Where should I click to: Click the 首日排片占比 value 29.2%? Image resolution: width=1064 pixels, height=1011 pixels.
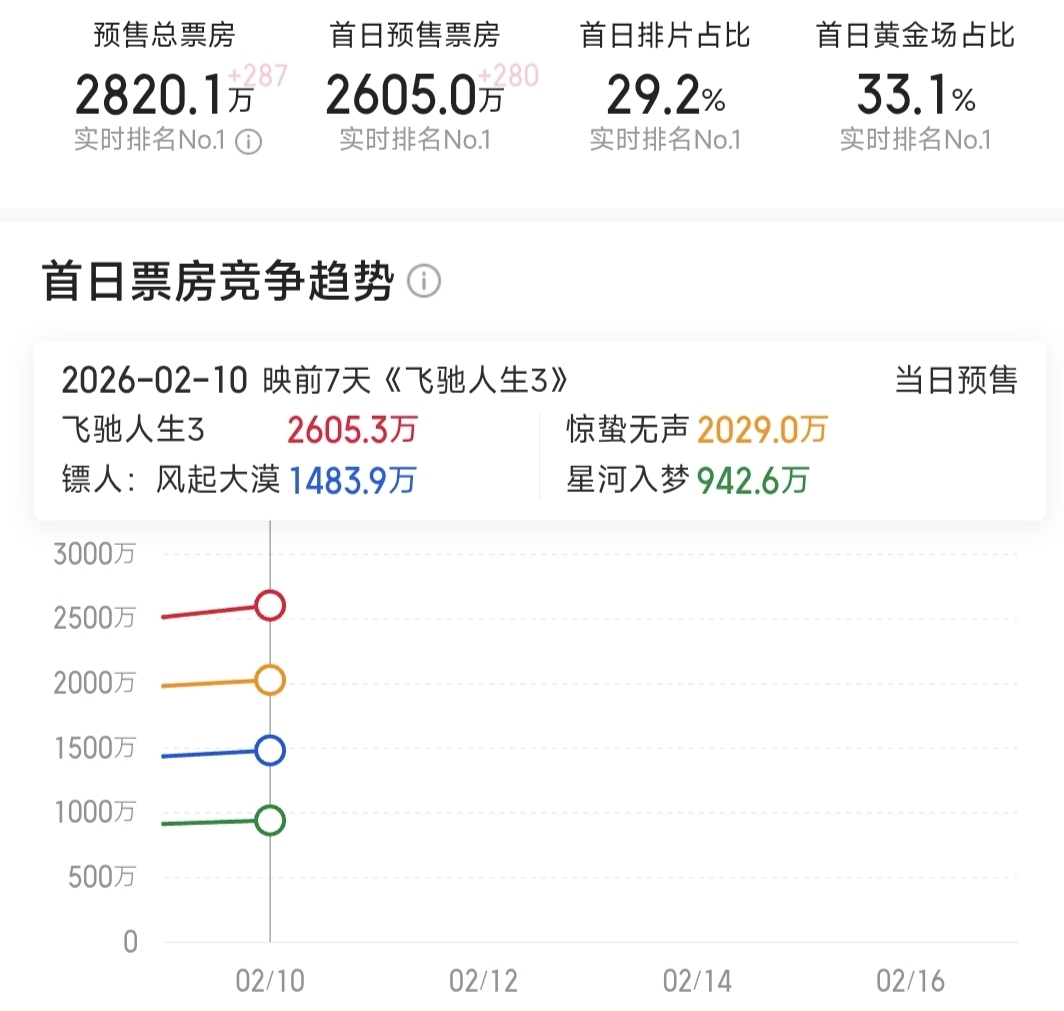(666, 95)
